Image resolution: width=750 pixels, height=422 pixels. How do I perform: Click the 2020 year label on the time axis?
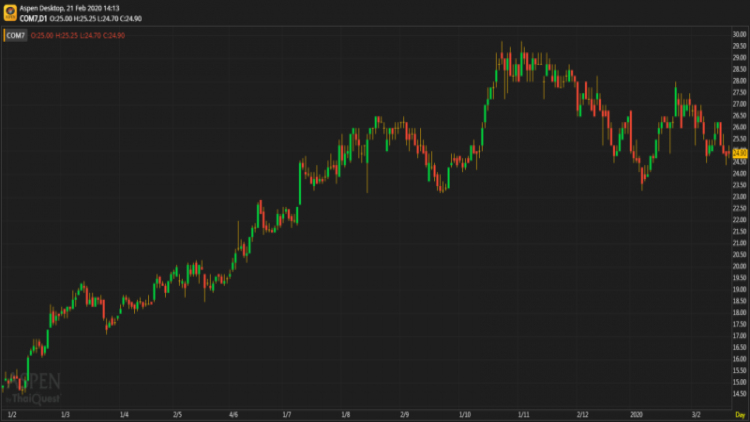click(x=637, y=415)
